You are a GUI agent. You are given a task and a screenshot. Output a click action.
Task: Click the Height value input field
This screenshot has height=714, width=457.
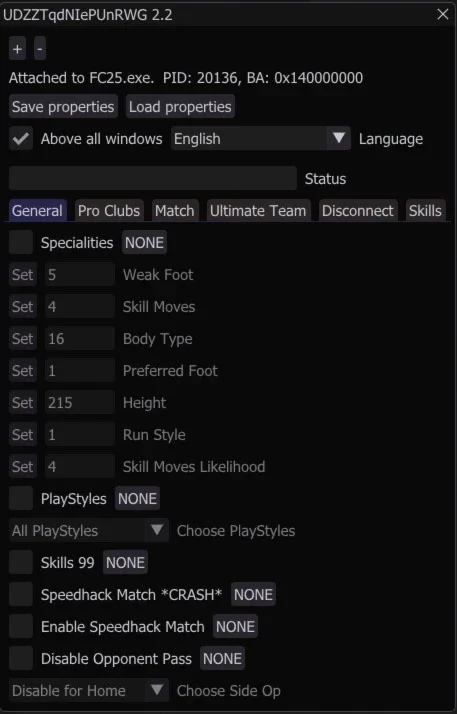(x=80, y=403)
